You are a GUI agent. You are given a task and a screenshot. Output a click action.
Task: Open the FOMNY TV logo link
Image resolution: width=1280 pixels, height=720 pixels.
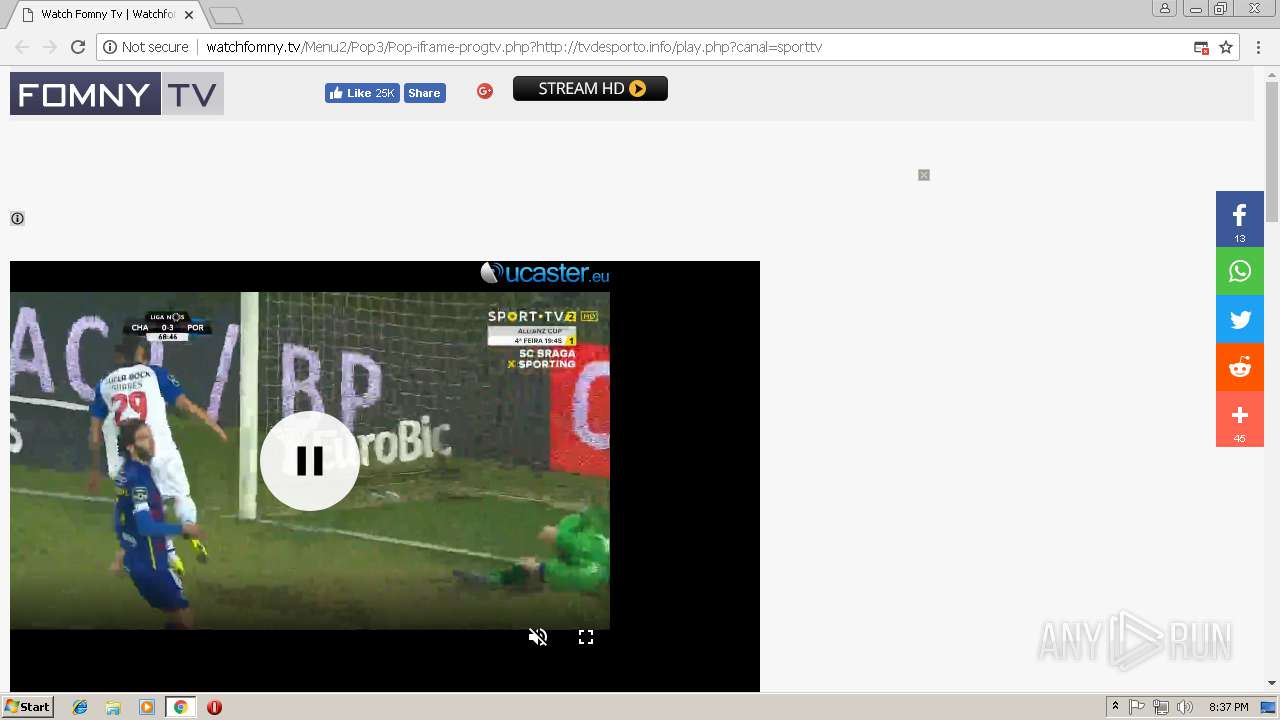(x=117, y=94)
